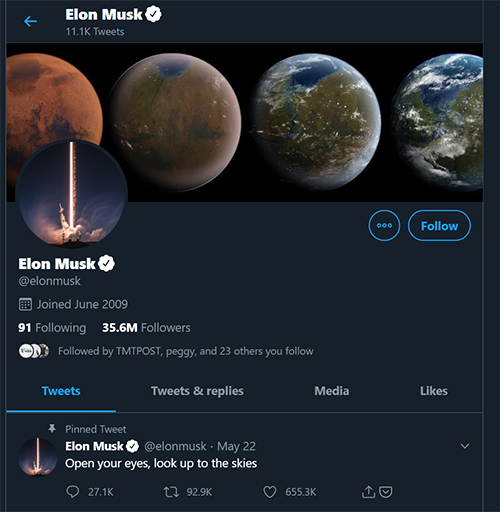This screenshot has height=512, width=500.
Task: Like the pinned tweet with the heart icon
Action: [x=270, y=492]
